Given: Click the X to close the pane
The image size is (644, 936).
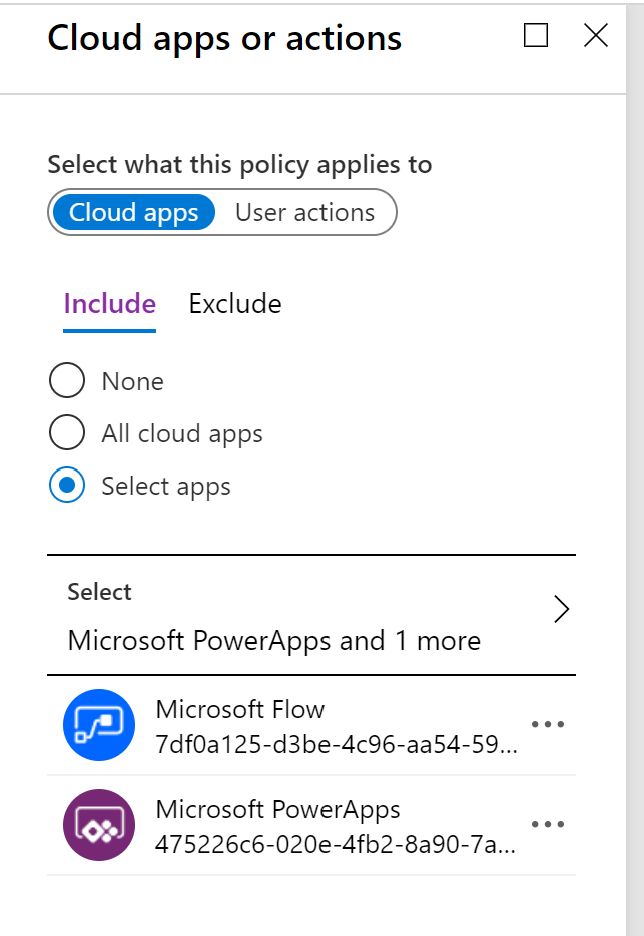Looking at the screenshot, I should pyautogui.click(x=596, y=35).
